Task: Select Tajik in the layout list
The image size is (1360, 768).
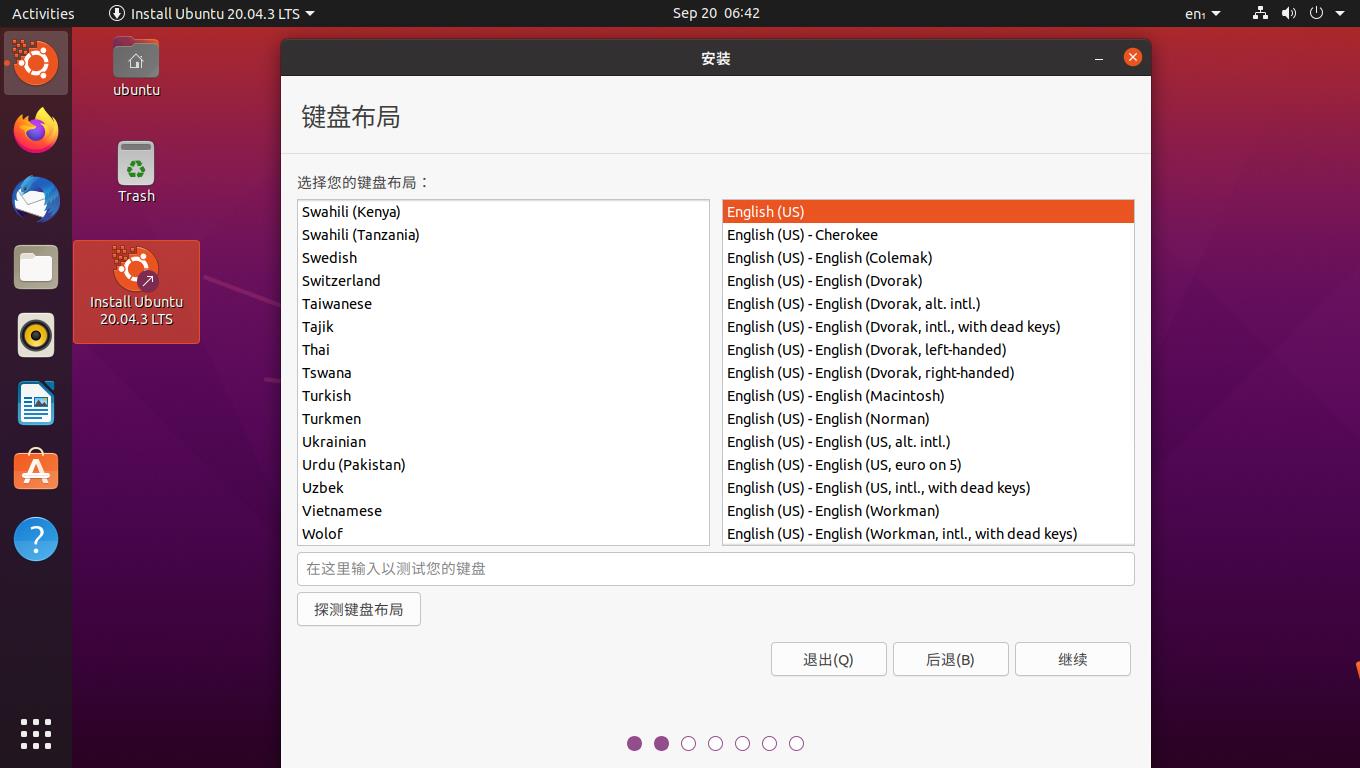Action: [503, 327]
